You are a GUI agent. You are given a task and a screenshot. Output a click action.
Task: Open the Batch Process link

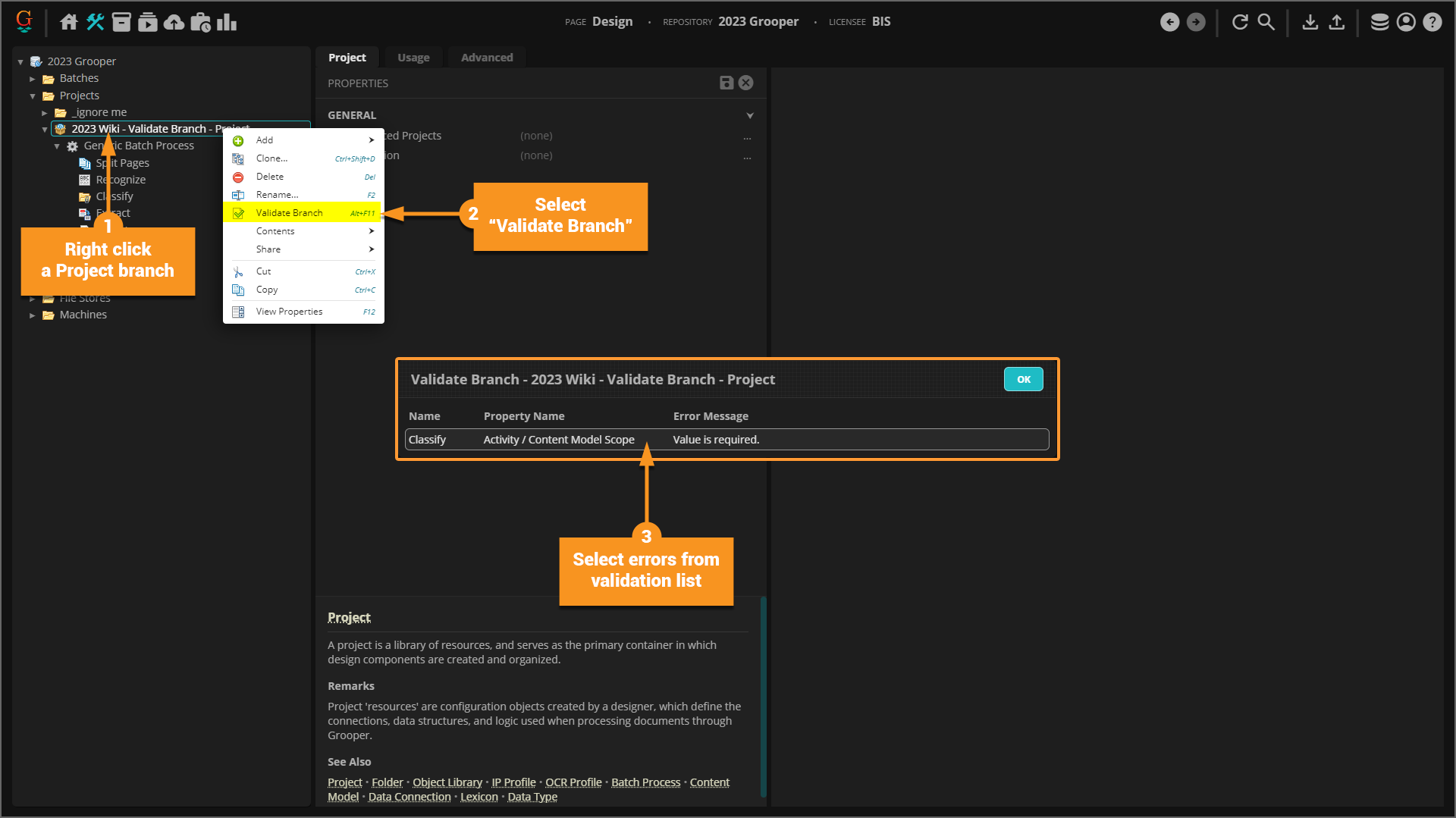click(x=646, y=782)
